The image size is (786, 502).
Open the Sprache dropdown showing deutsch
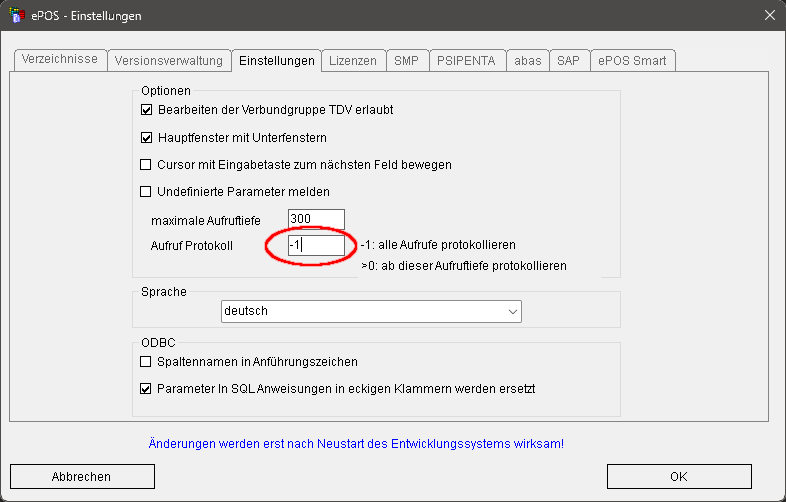[371, 311]
